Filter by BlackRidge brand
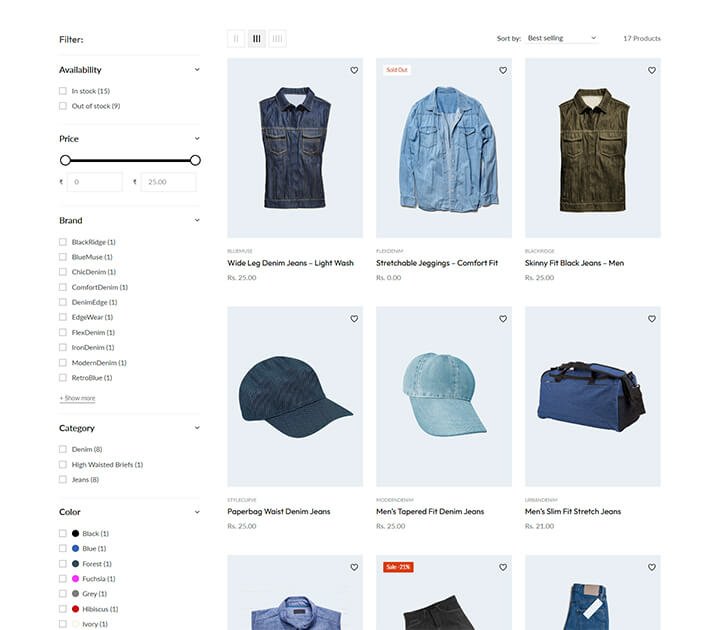 click(63, 242)
